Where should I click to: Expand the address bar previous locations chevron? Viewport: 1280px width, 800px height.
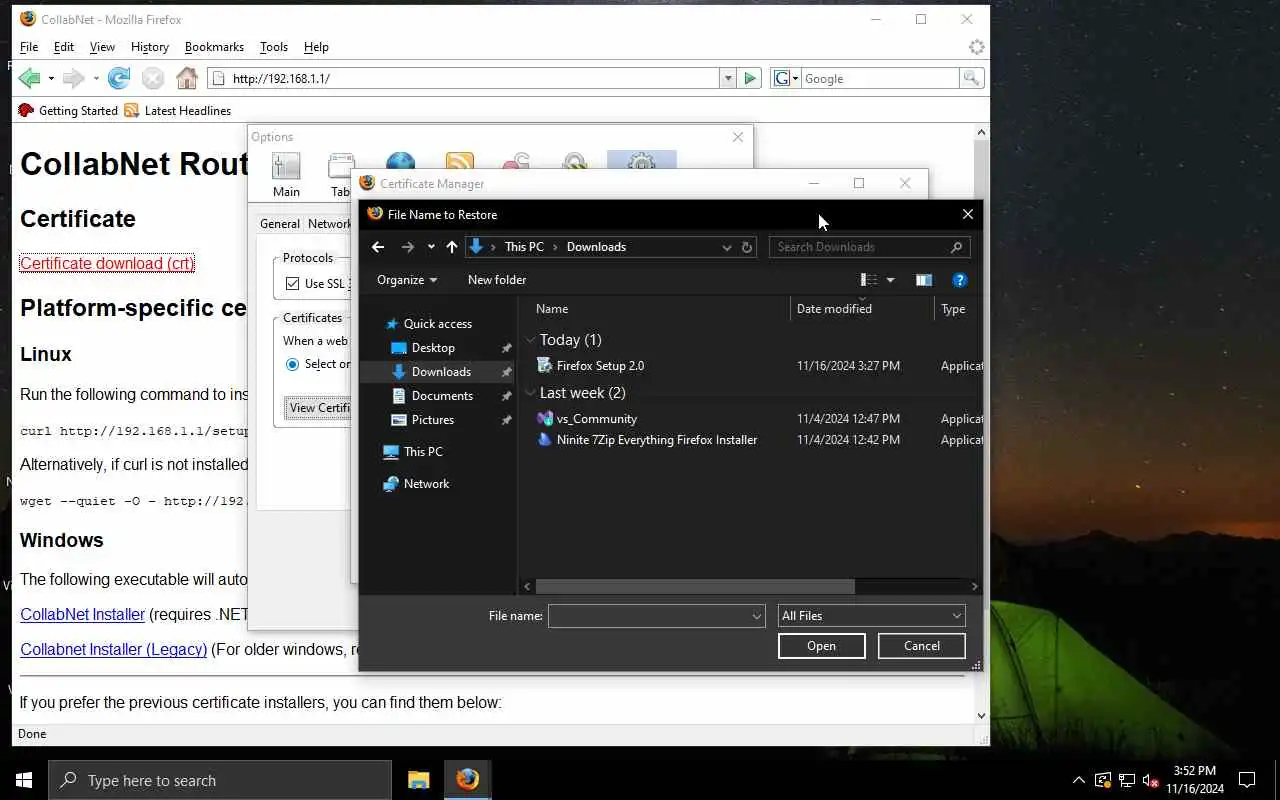[x=727, y=247]
